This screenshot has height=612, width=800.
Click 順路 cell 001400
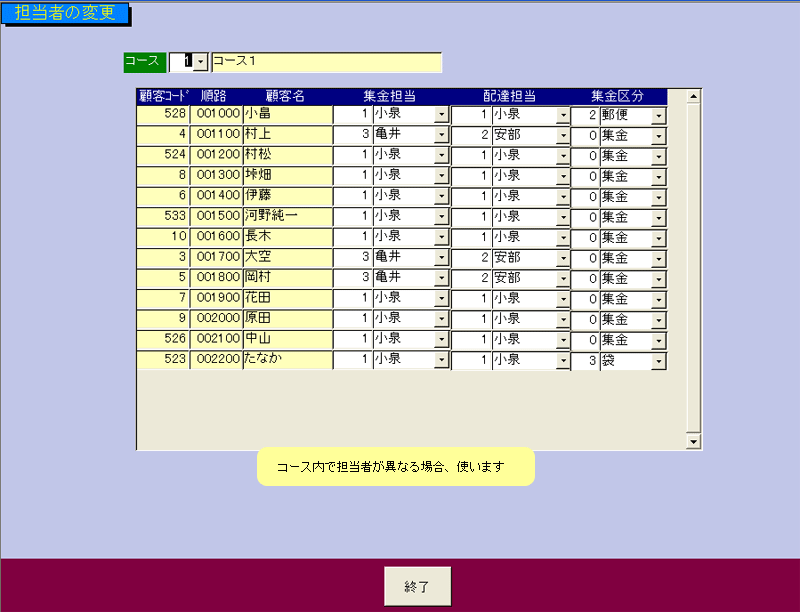(x=216, y=196)
